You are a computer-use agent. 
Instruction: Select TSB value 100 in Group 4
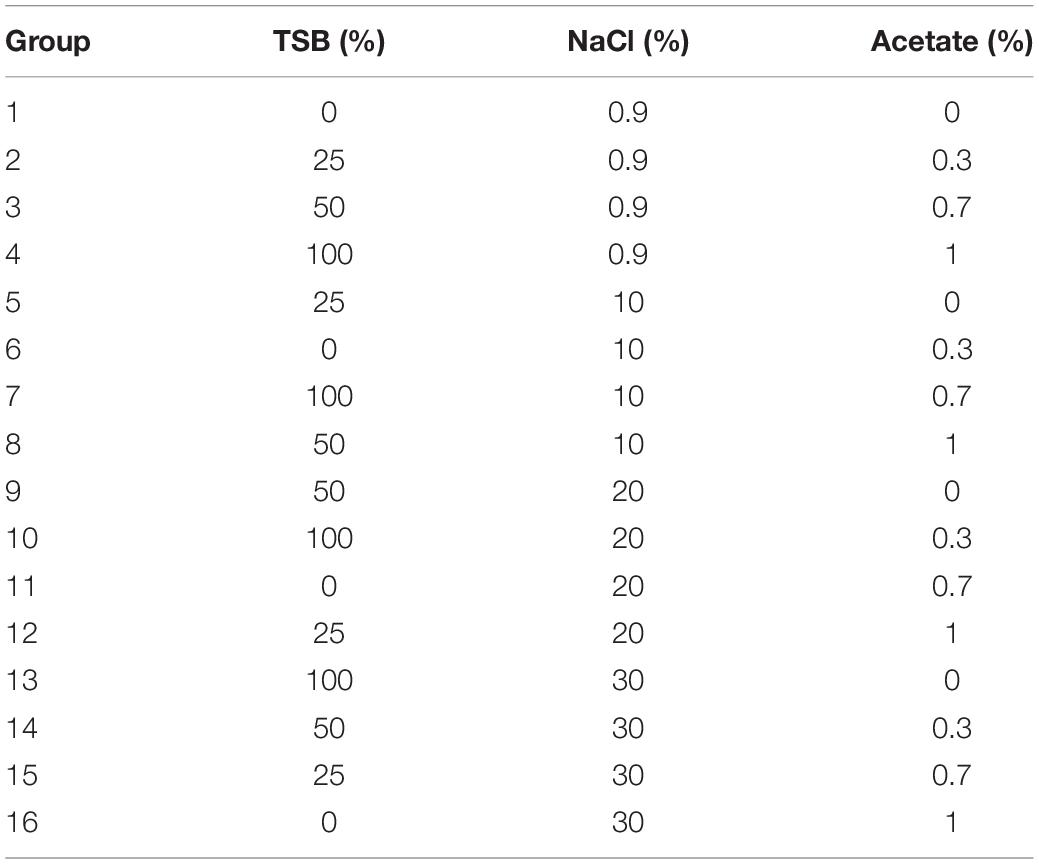coord(329,254)
